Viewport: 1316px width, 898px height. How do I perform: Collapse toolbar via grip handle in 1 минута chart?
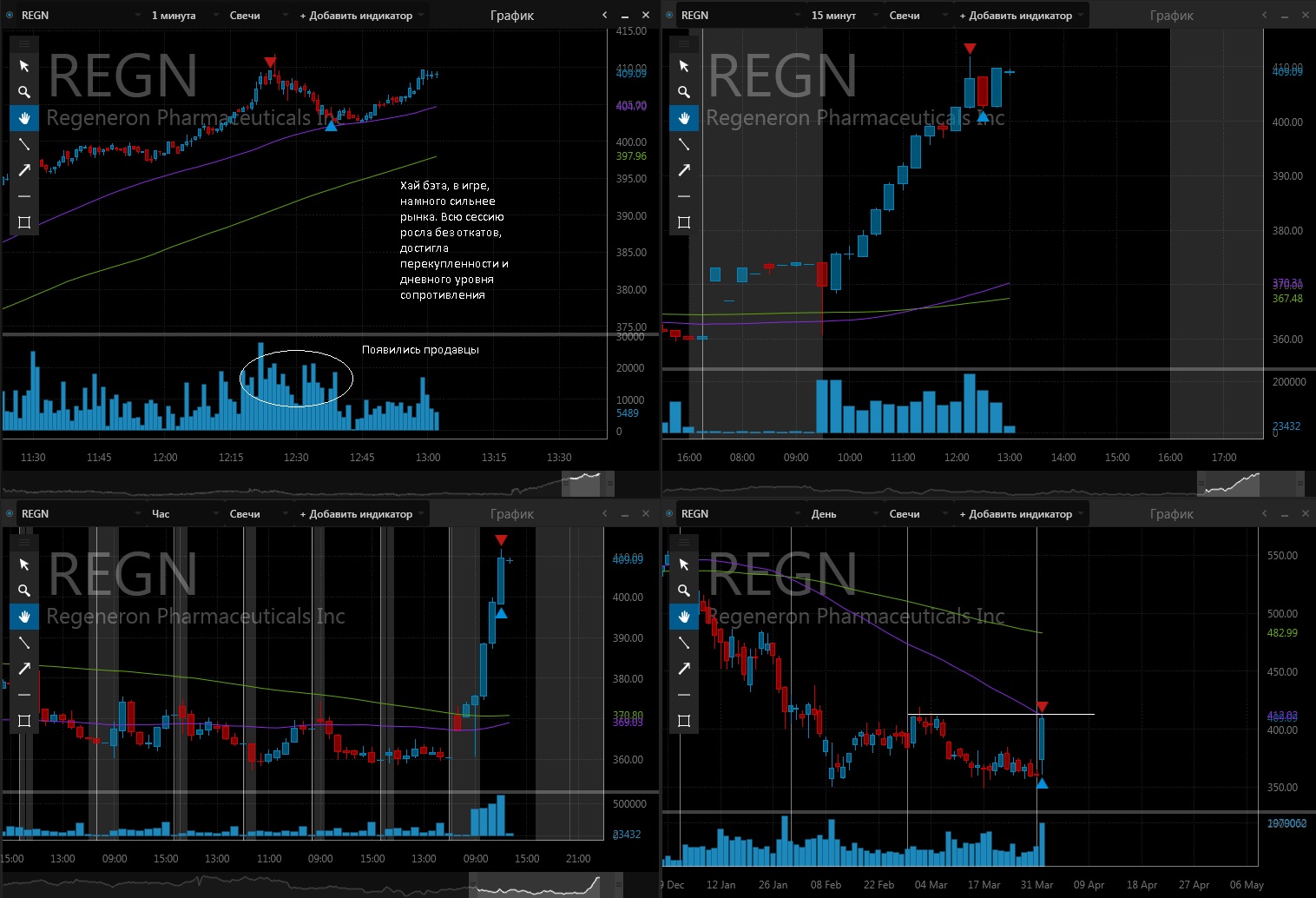click(x=24, y=43)
